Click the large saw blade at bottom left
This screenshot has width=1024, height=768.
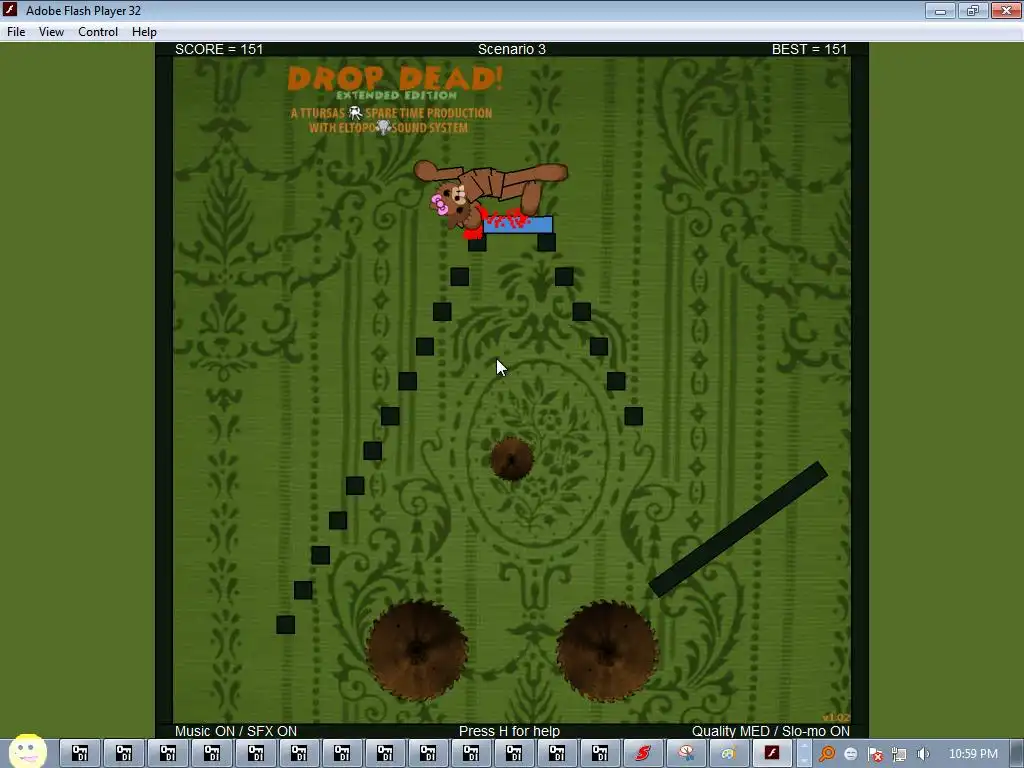[417, 650]
